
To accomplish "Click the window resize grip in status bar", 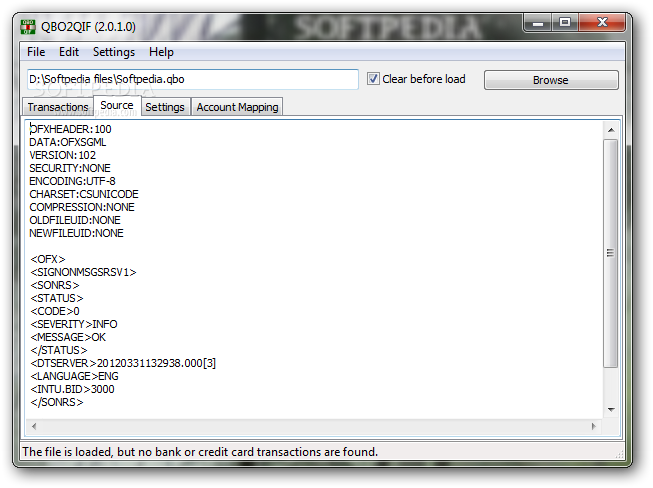I will 620,455.
